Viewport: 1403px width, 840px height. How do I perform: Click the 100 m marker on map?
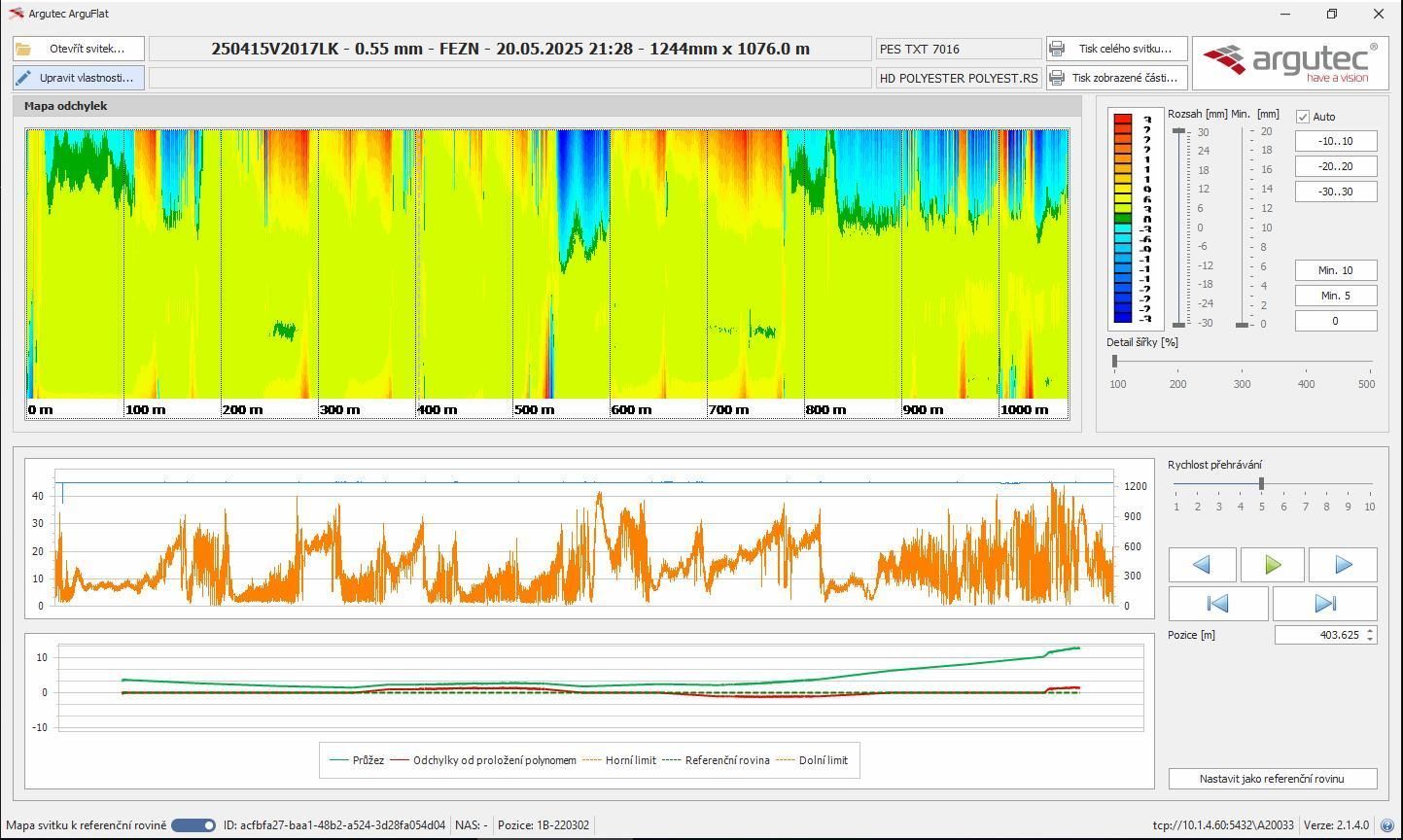point(145,409)
